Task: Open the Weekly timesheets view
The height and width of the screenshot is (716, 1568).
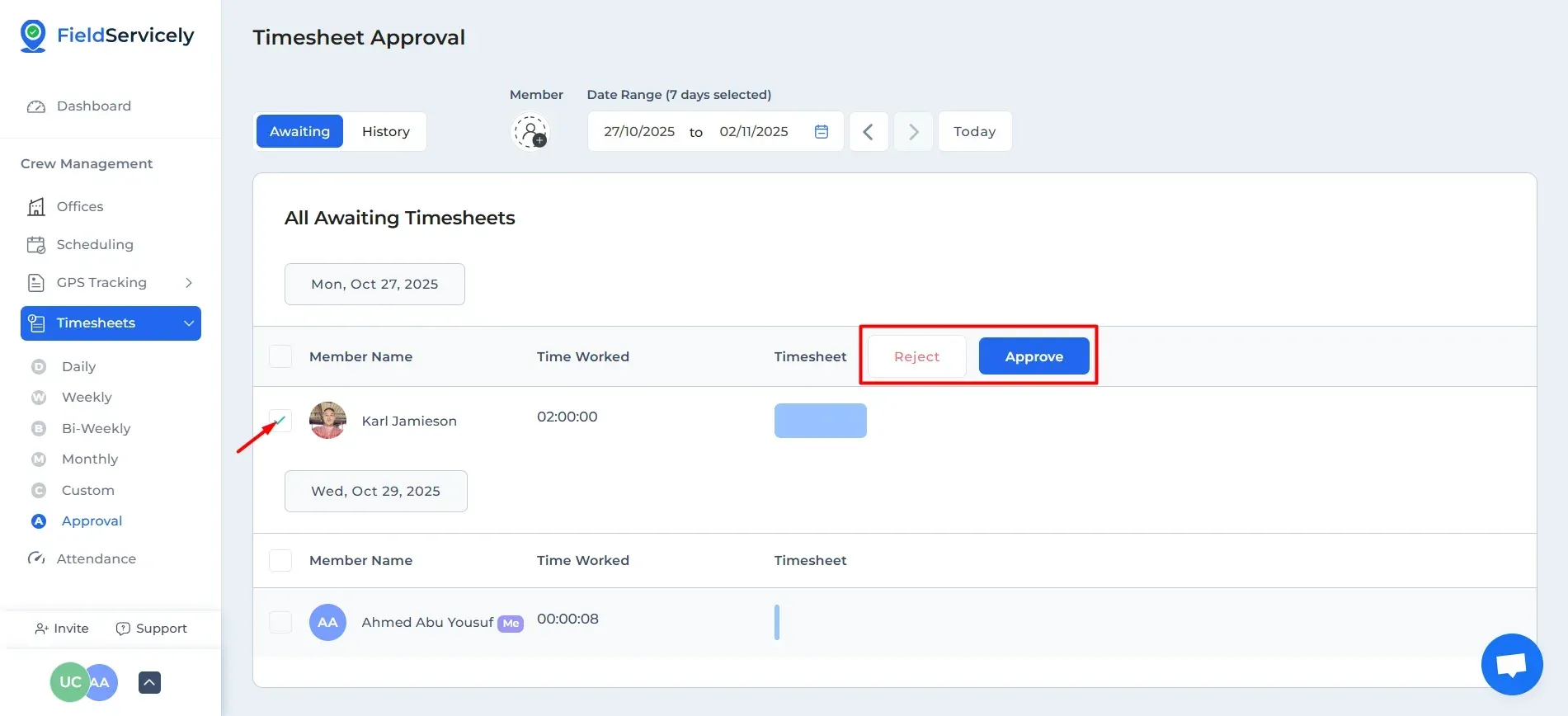Action: [87, 398]
